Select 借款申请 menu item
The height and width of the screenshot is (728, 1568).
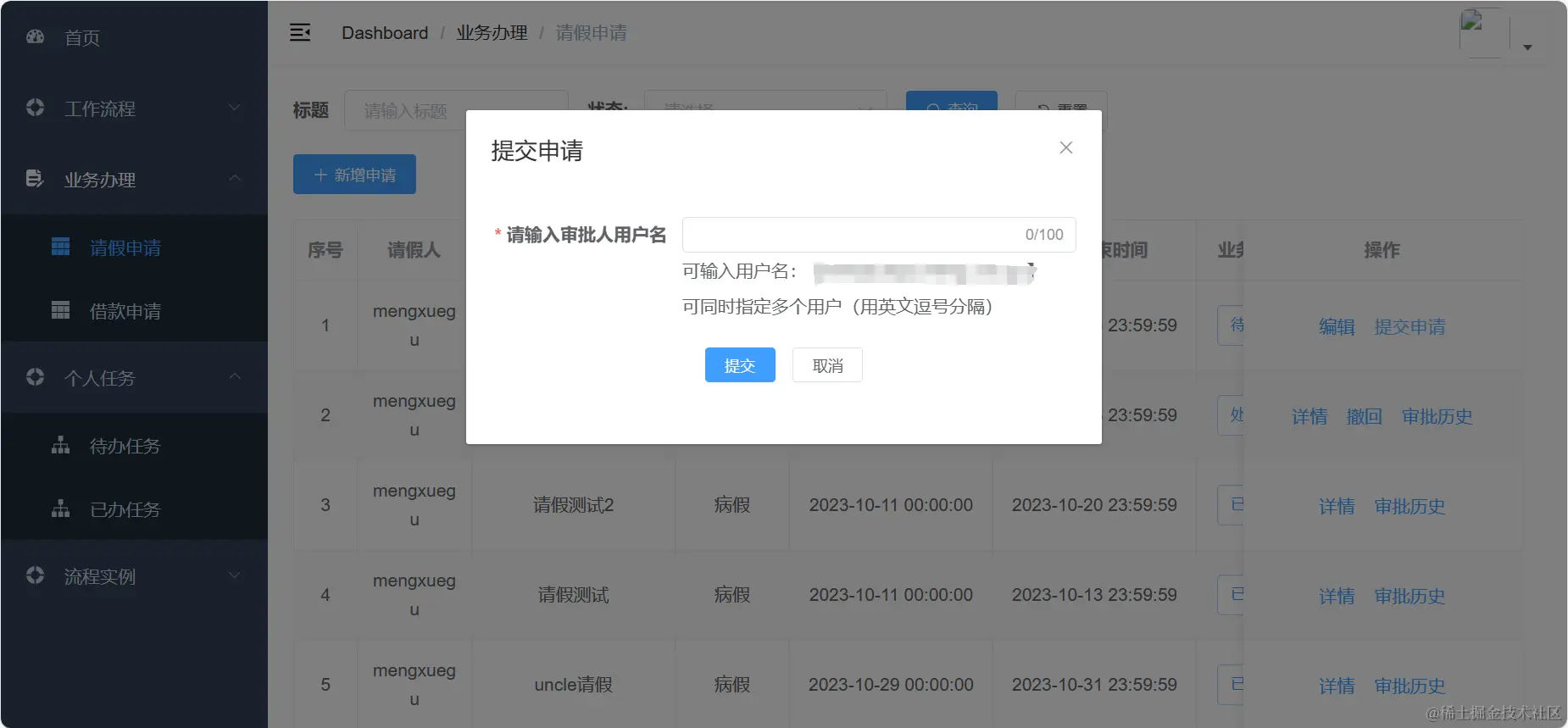(x=134, y=311)
